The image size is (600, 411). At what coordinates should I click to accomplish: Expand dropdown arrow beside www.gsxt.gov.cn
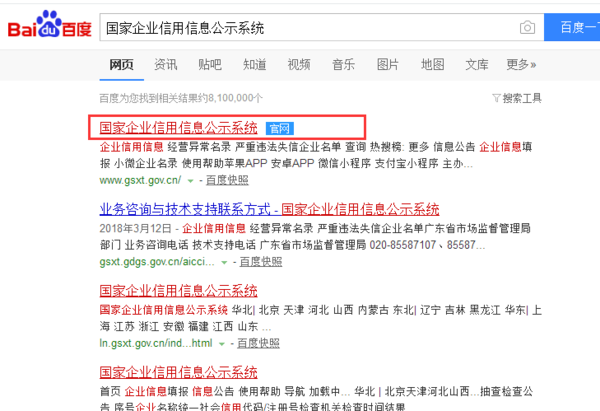[x=190, y=181]
